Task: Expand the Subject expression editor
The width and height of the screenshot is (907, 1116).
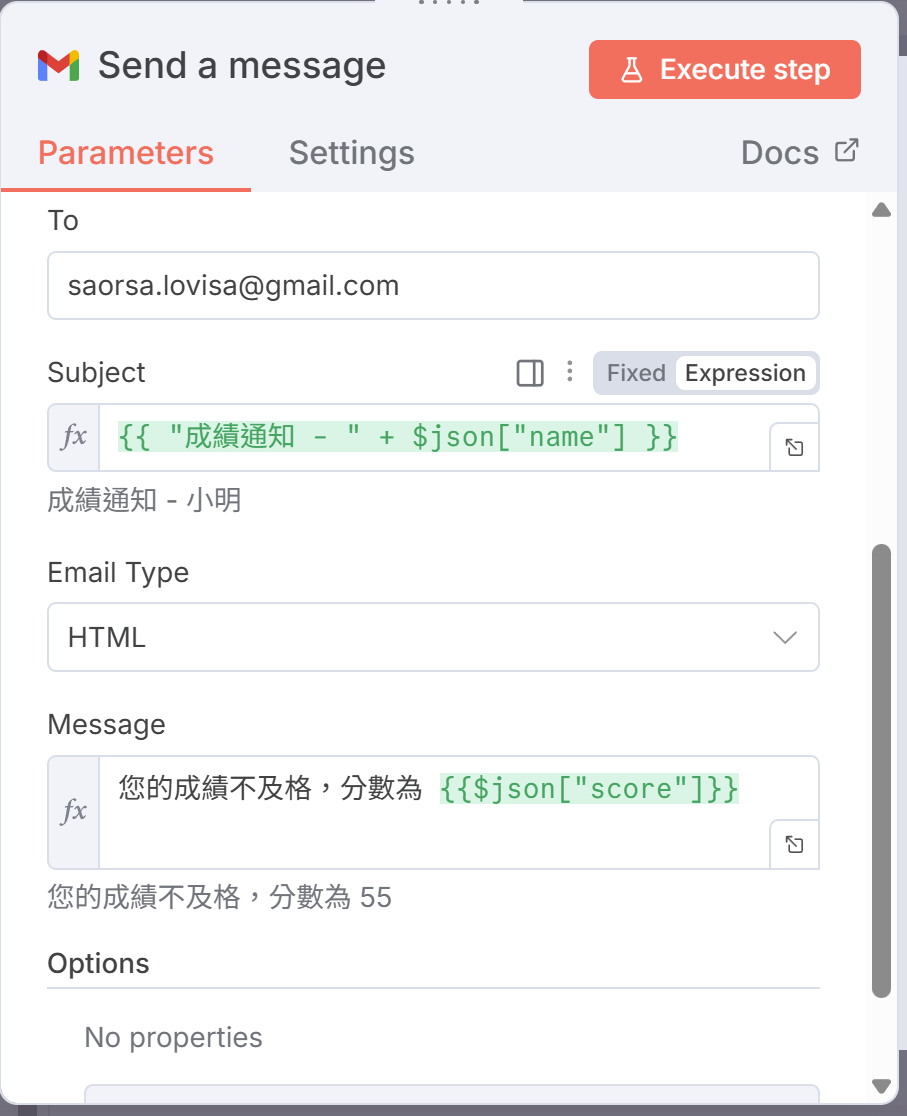Action: tap(794, 448)
